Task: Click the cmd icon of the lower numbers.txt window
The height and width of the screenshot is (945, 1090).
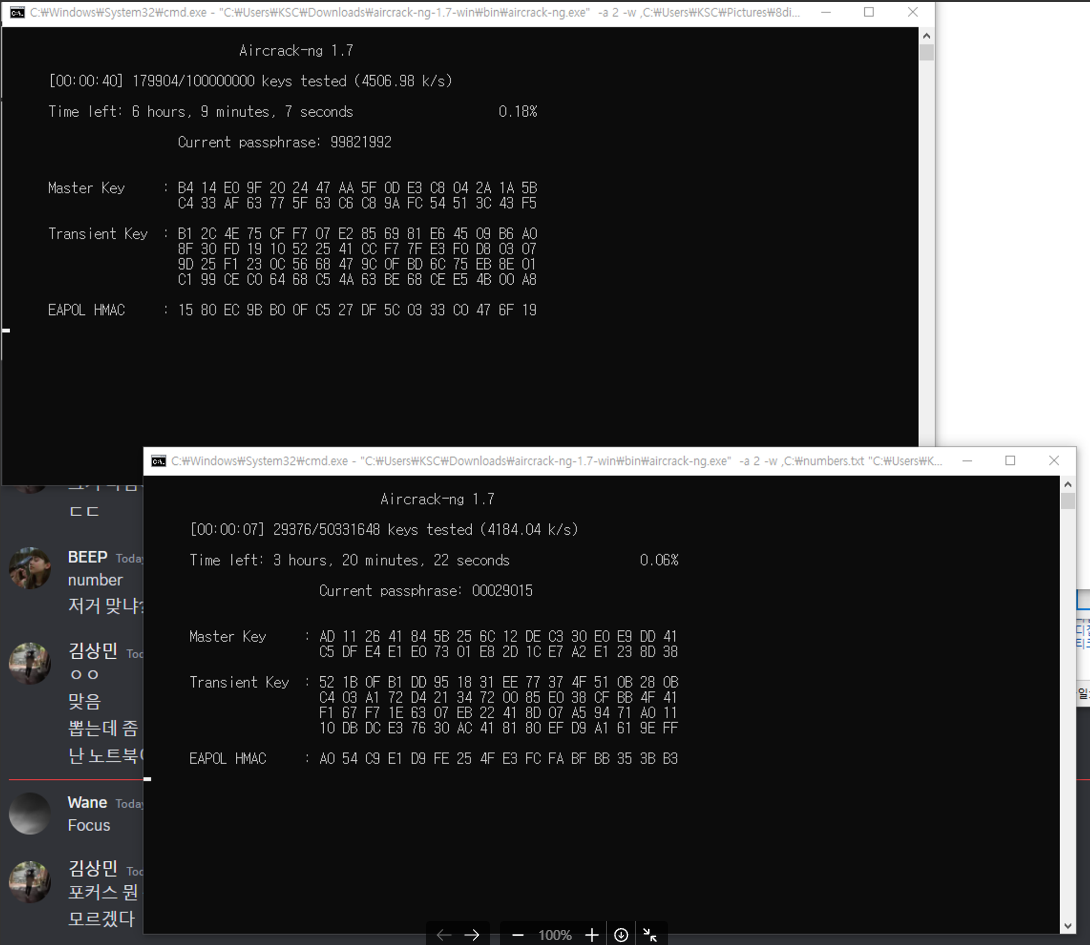Action: tap(158, 461)
